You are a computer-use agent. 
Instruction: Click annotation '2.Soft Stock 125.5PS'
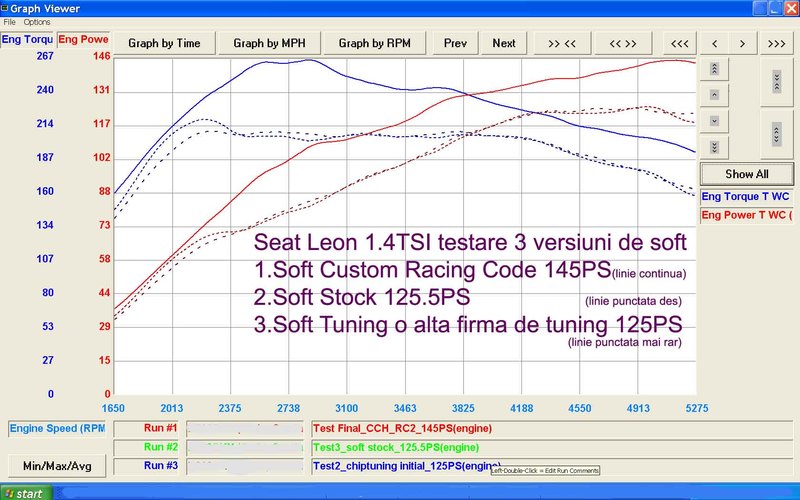pyautogui.click(x=362, y=297)
